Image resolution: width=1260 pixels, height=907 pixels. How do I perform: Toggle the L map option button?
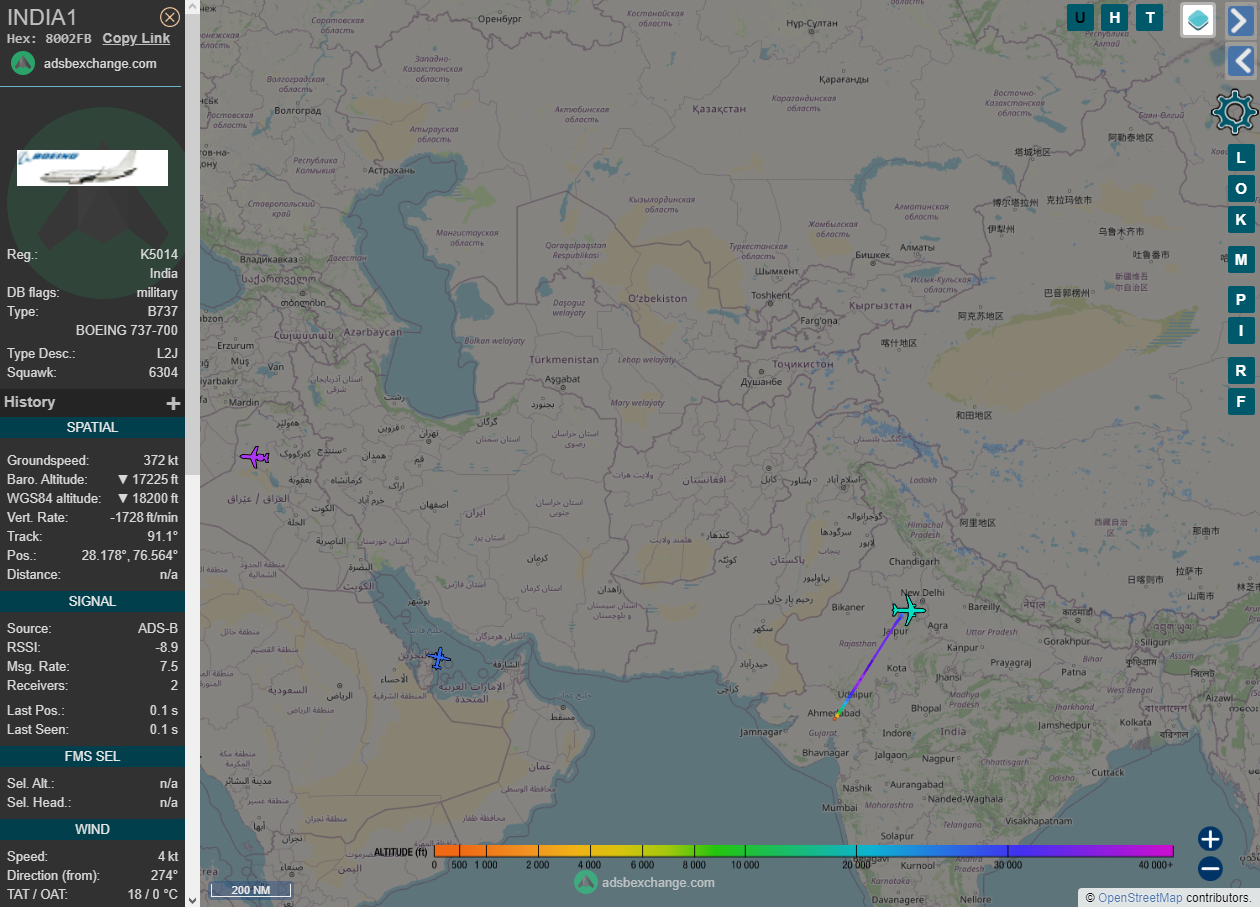(x=1241, y=158)
